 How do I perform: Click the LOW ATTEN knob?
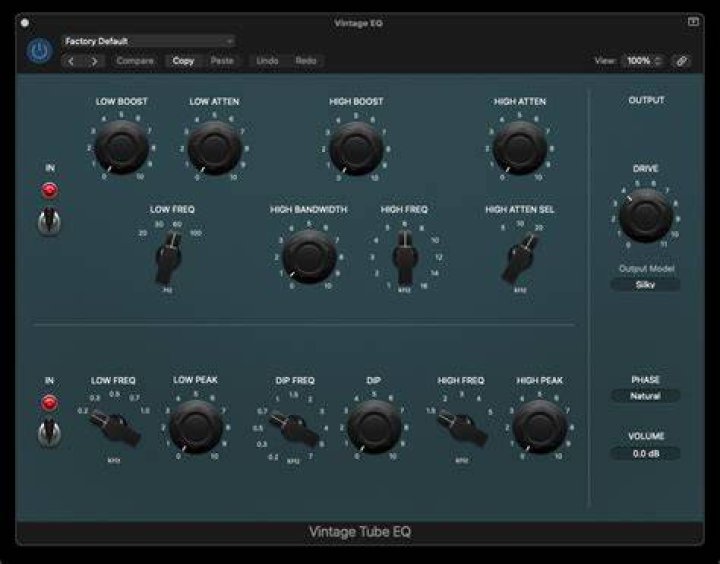(214, 147)
